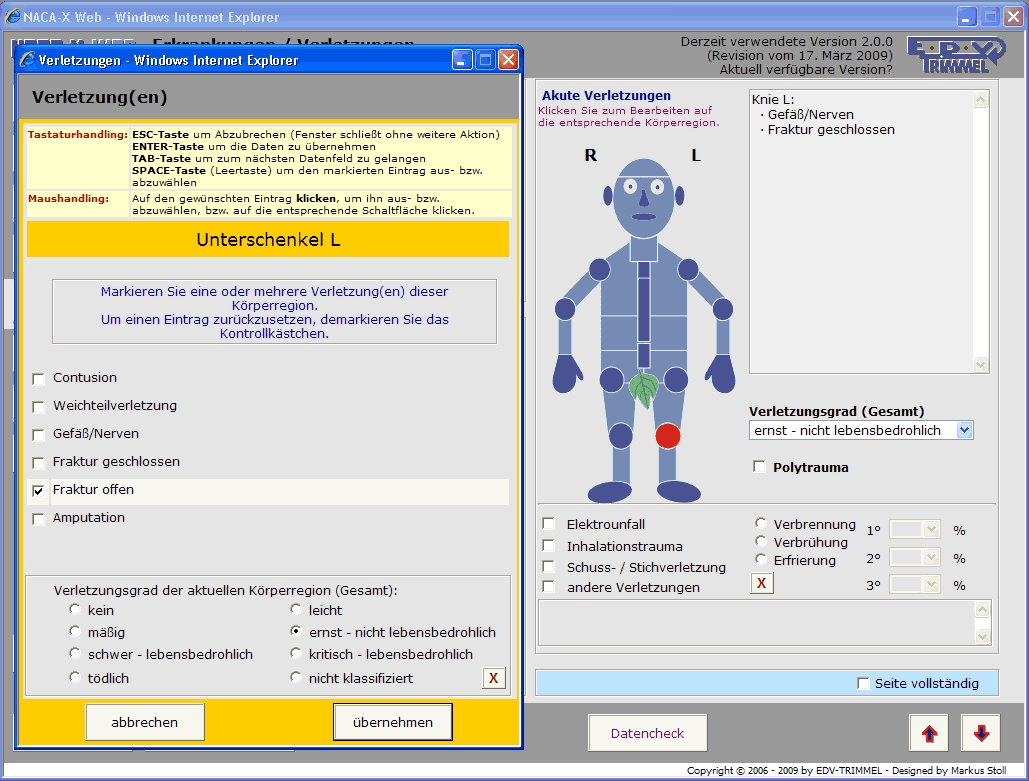Select the 'leicht' injury grade radio
Viewport: 1029px width, 781px height.
coord(296,609)
